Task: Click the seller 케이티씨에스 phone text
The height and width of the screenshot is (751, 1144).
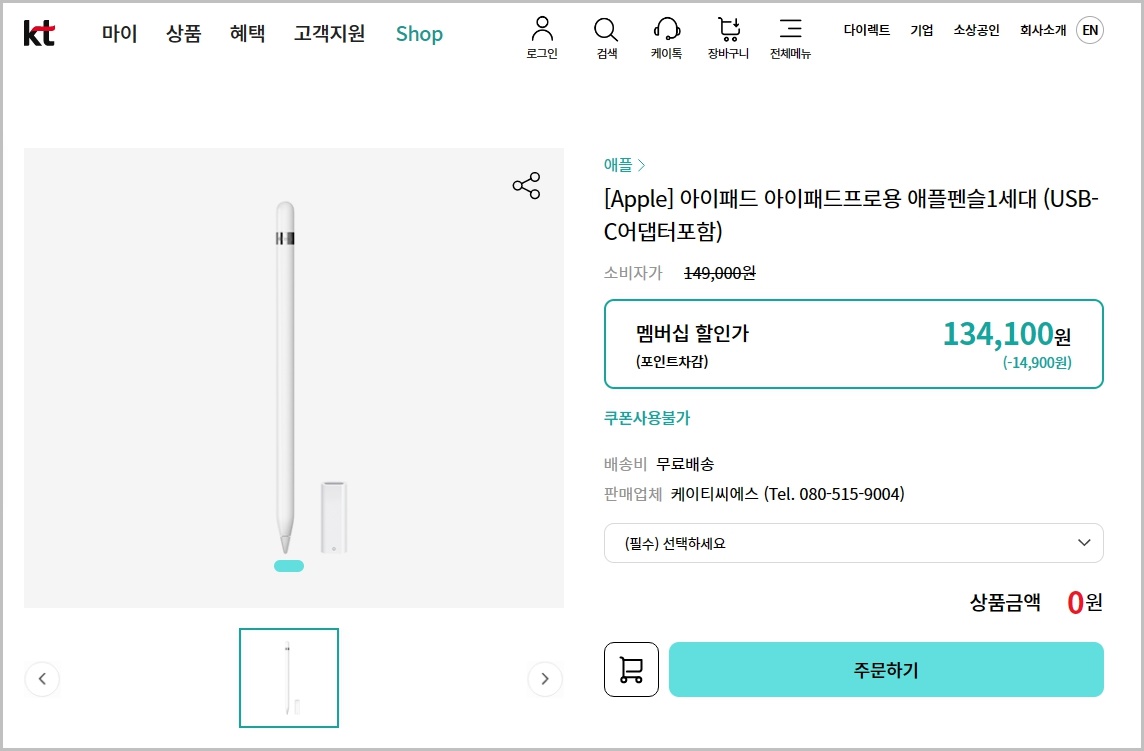Action: click(787, 494)
